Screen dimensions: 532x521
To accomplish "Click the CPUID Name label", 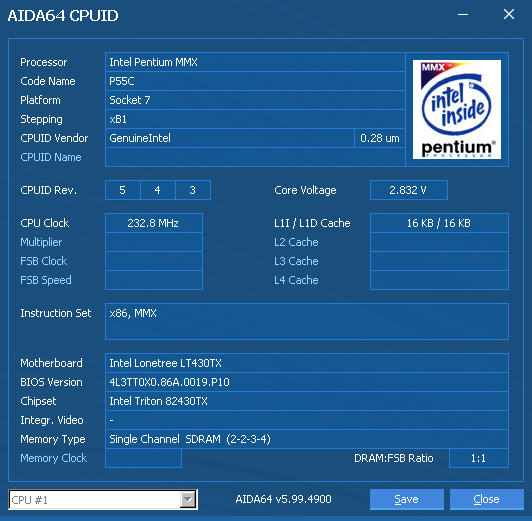I will pyautogui.click(x=51, y=157).
